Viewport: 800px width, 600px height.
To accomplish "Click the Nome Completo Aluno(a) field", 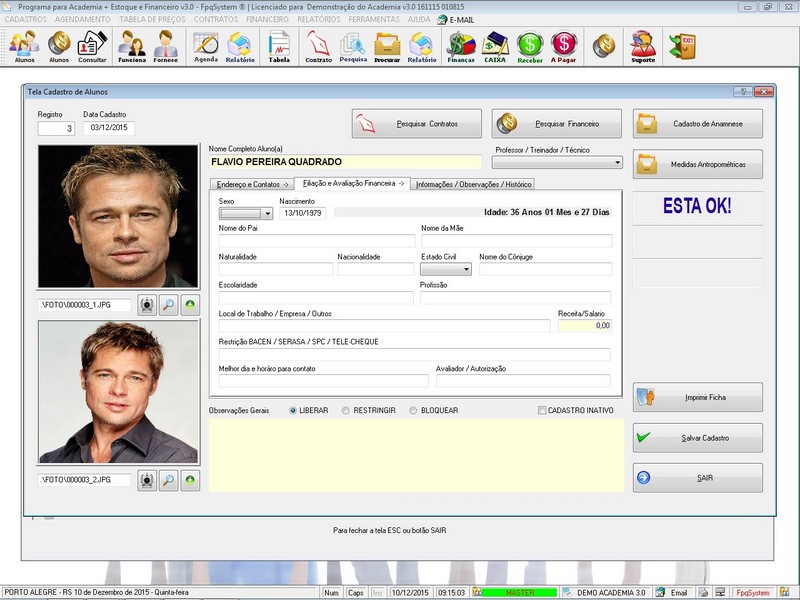I will [345, 162].
